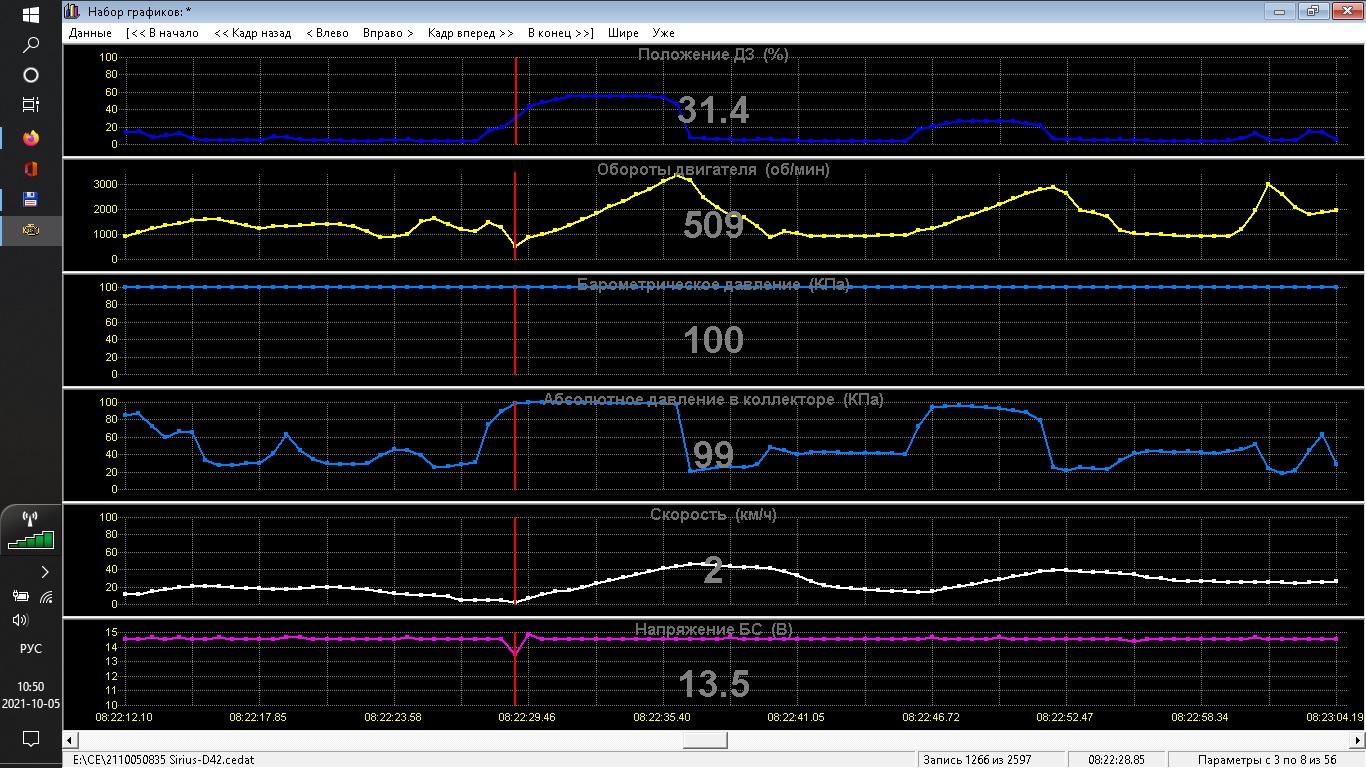The image size is (1366, 768).
Task: Click the Барометрическое давление graph title
Action: tap(713, 284)
